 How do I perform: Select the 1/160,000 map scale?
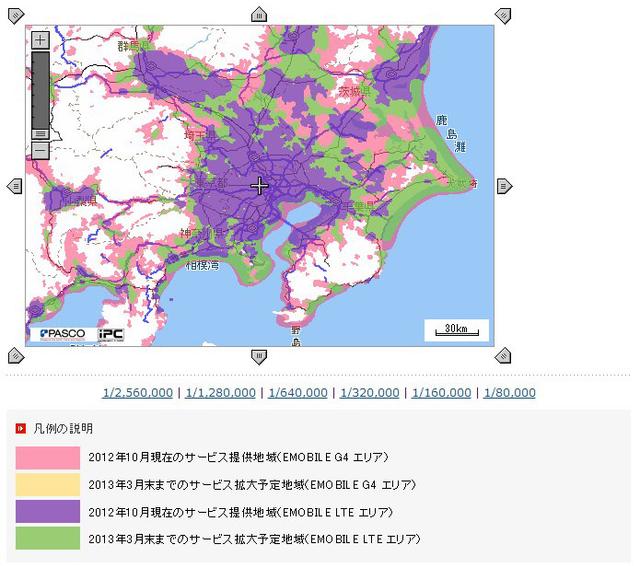[441, 393]
